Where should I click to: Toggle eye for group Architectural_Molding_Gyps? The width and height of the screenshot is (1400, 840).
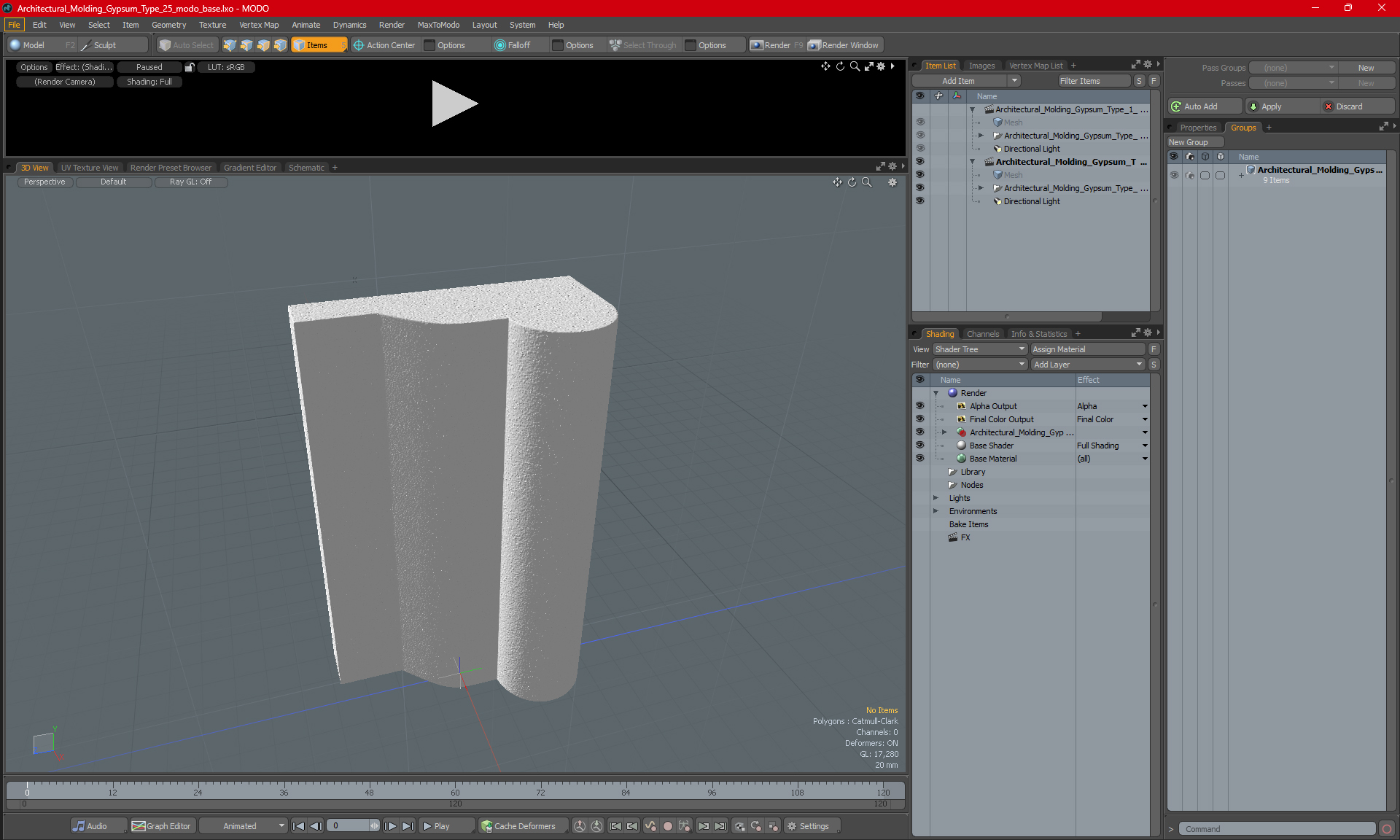1174,175
